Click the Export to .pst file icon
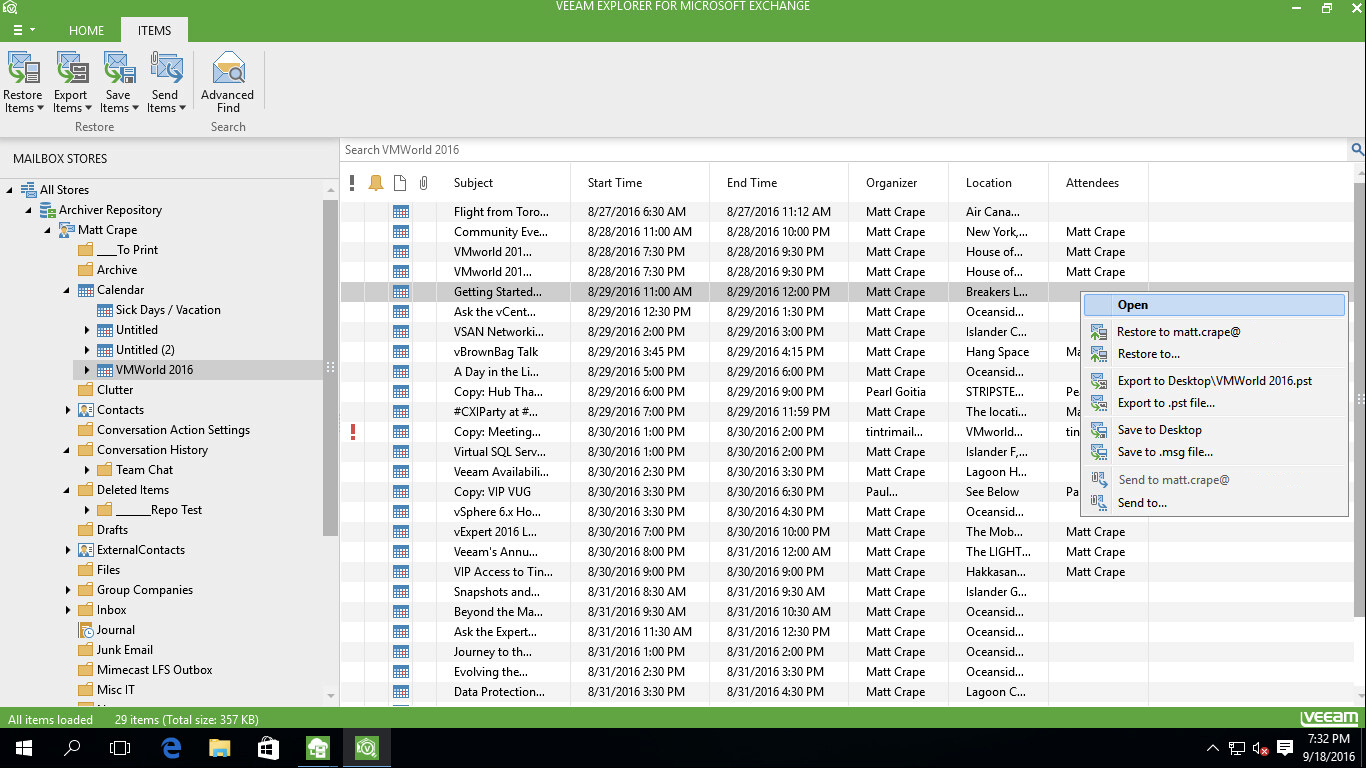 click(x=1099, y=403)
